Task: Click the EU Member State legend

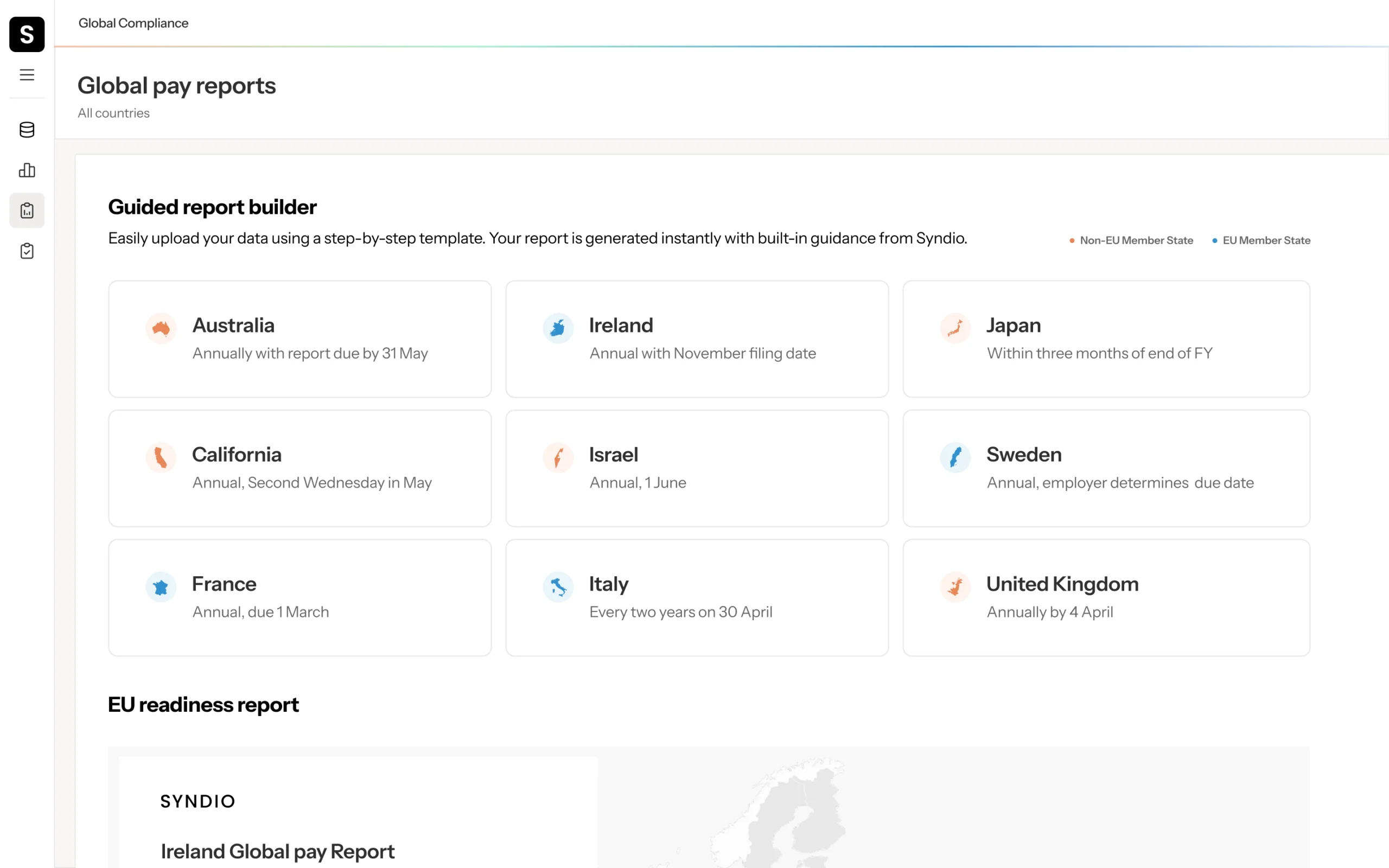Action: [1261, 240]
